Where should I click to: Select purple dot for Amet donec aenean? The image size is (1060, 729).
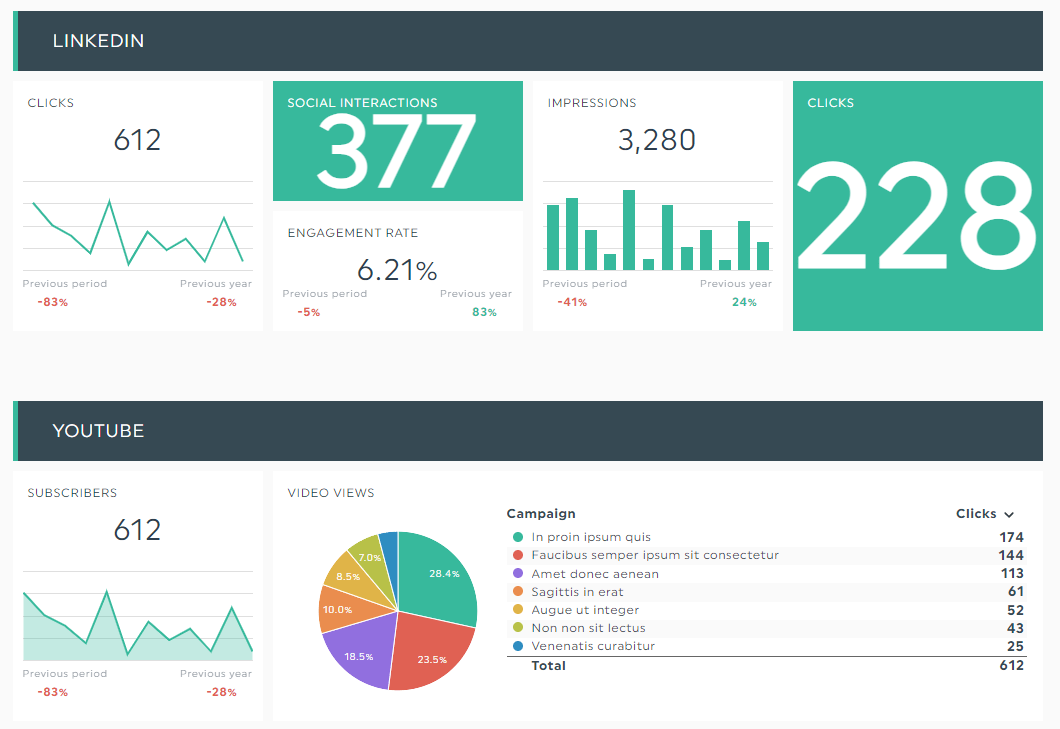coord(518,573)
